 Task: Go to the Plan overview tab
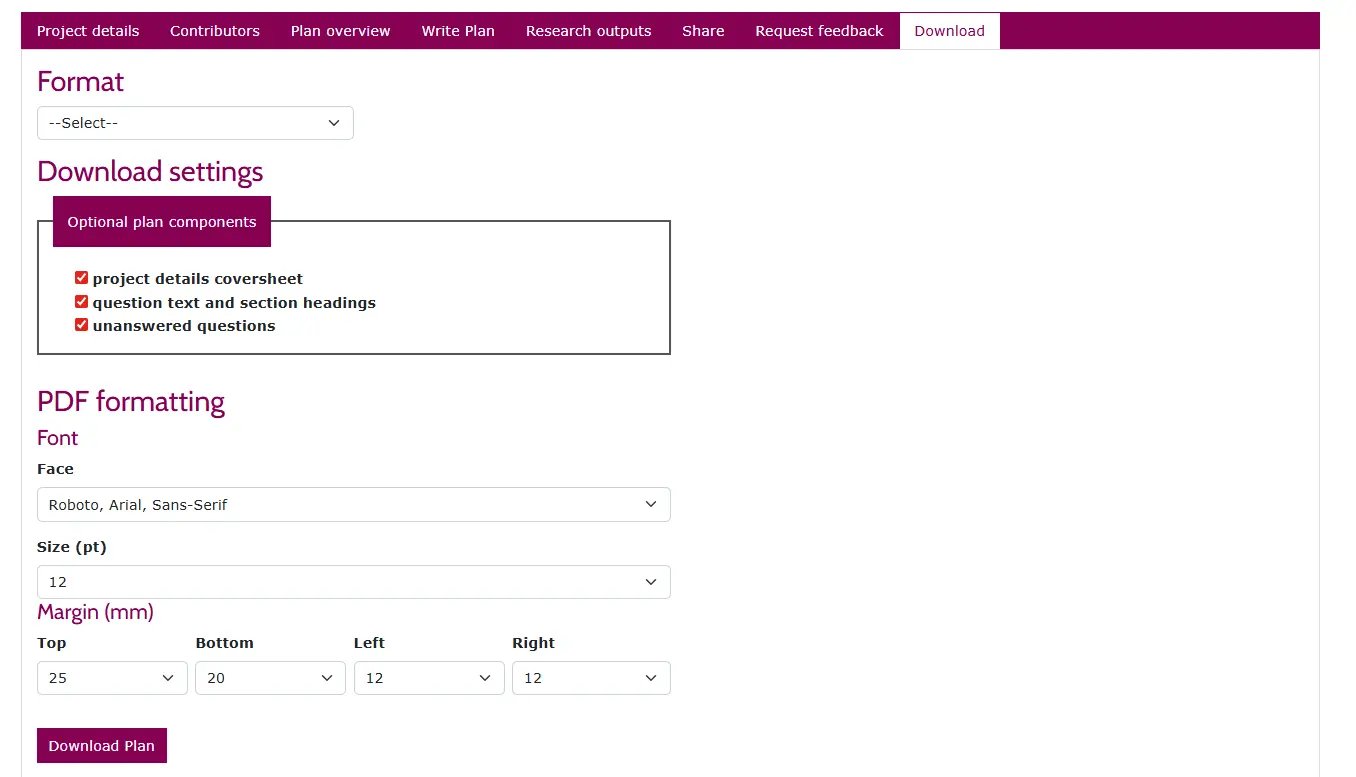(340, 31)
